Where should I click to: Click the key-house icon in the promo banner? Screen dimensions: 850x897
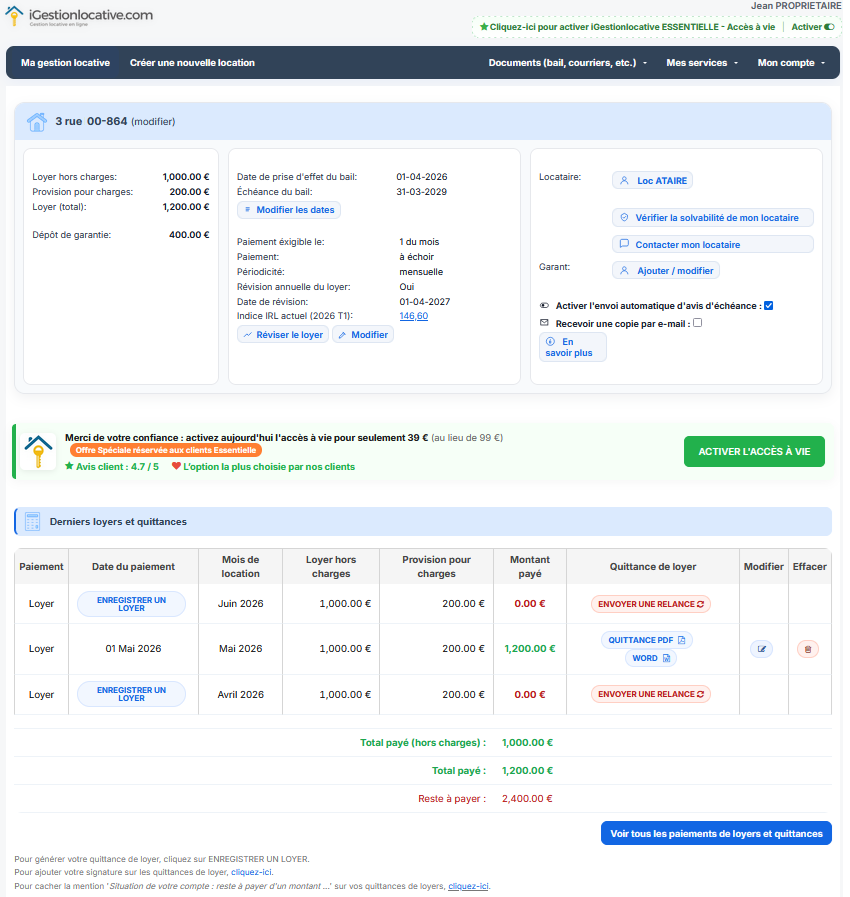coord(38,451)
